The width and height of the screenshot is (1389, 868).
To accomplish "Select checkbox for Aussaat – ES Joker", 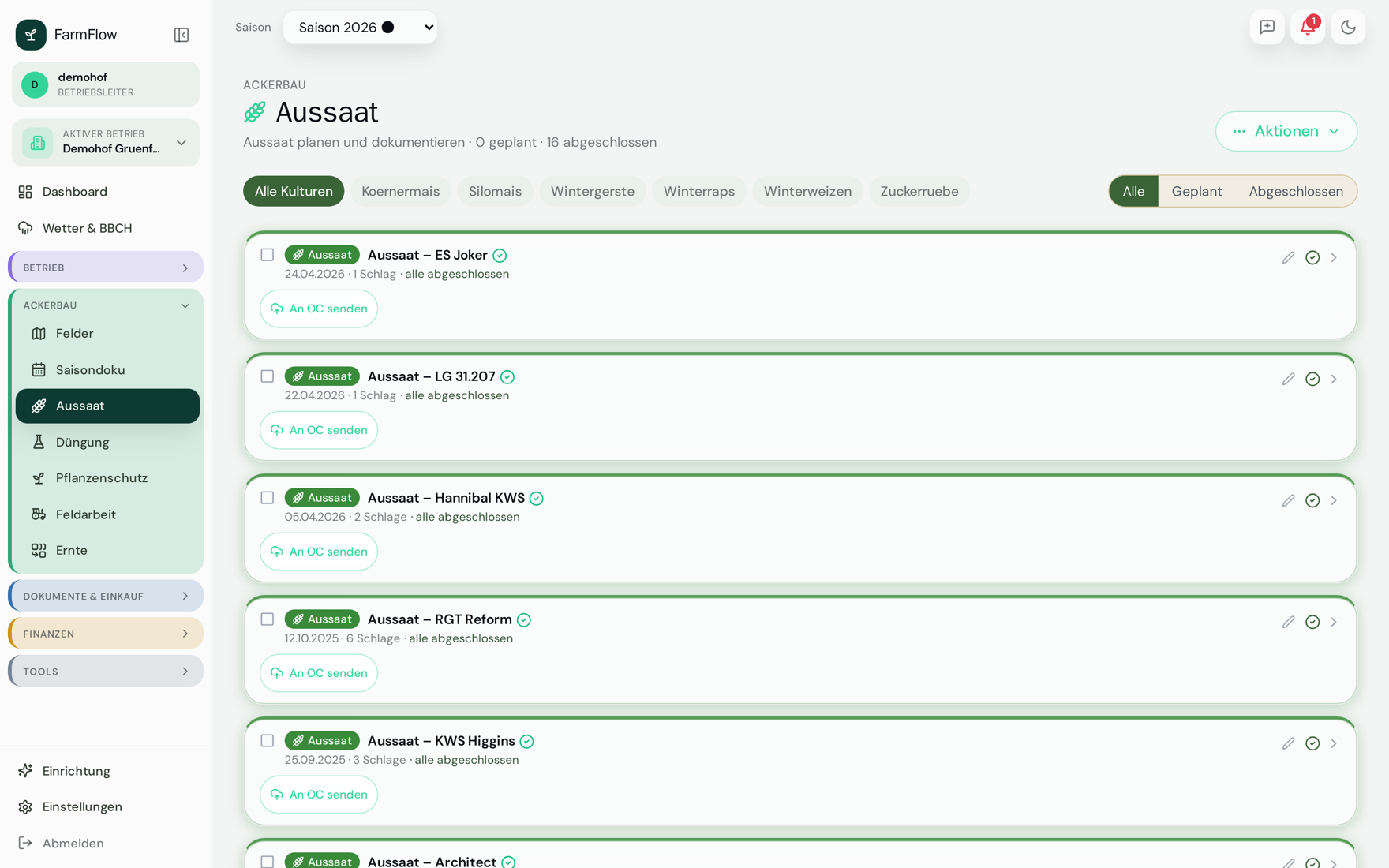I will tap(268, 255).
